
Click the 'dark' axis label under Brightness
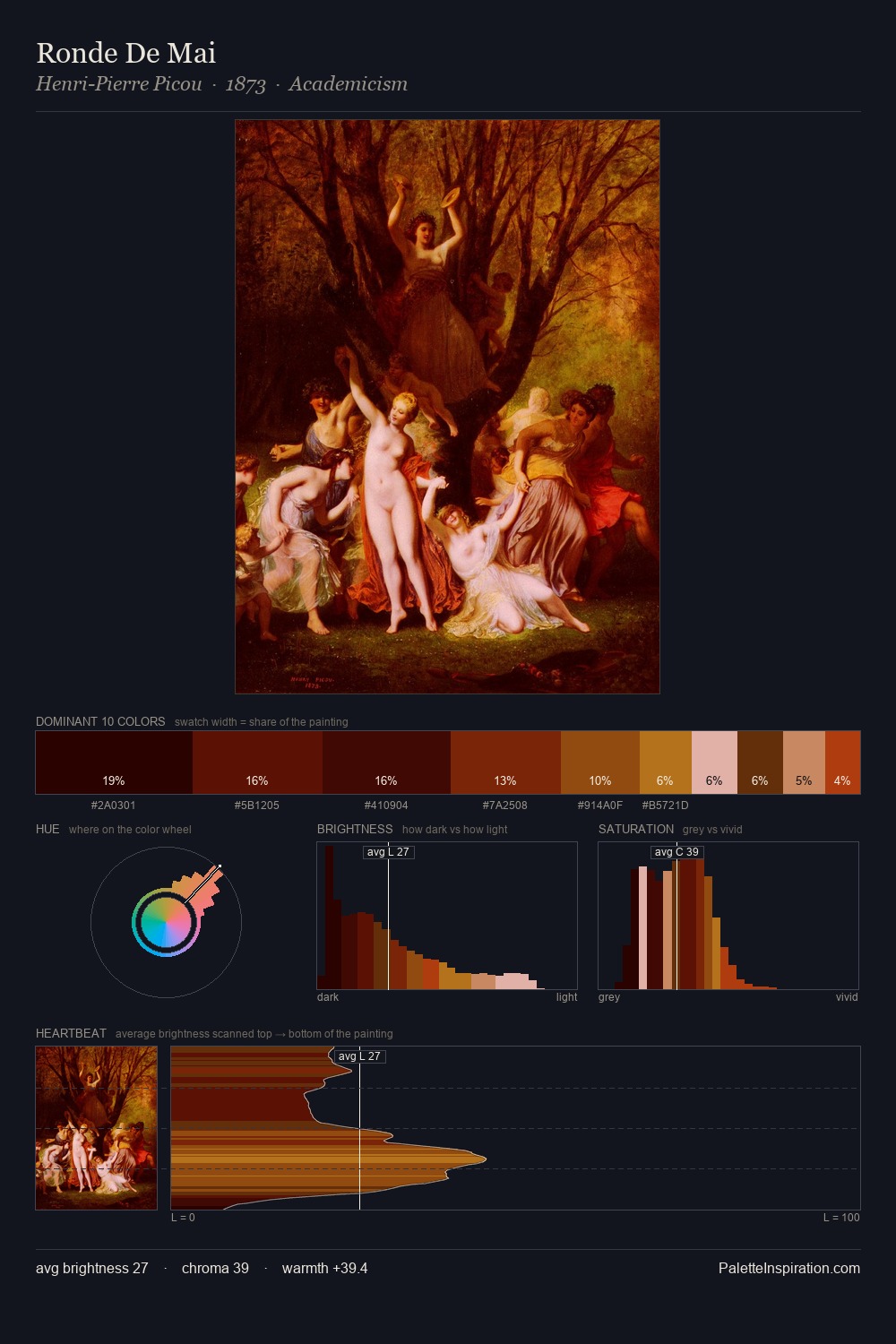tap(328, 997)
